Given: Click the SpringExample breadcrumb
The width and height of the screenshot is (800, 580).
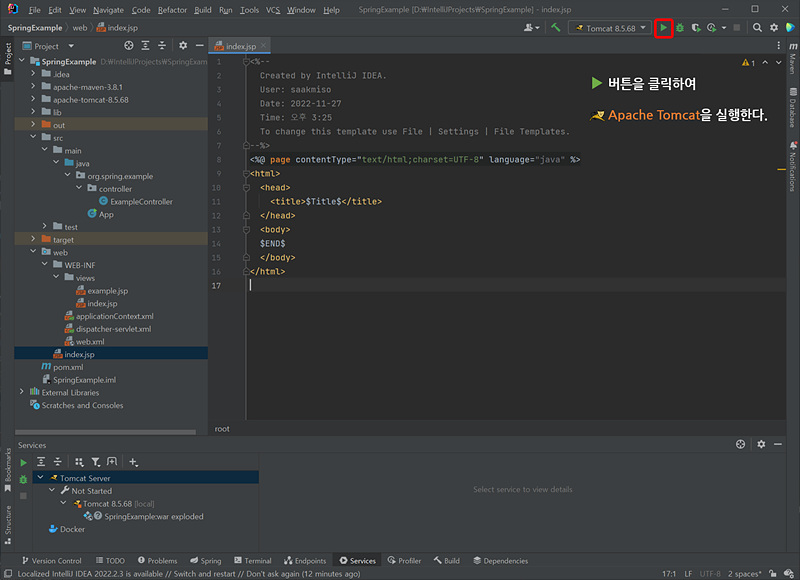Looking at the screenshot, I should pyautogui.click(x=35, y=28).
